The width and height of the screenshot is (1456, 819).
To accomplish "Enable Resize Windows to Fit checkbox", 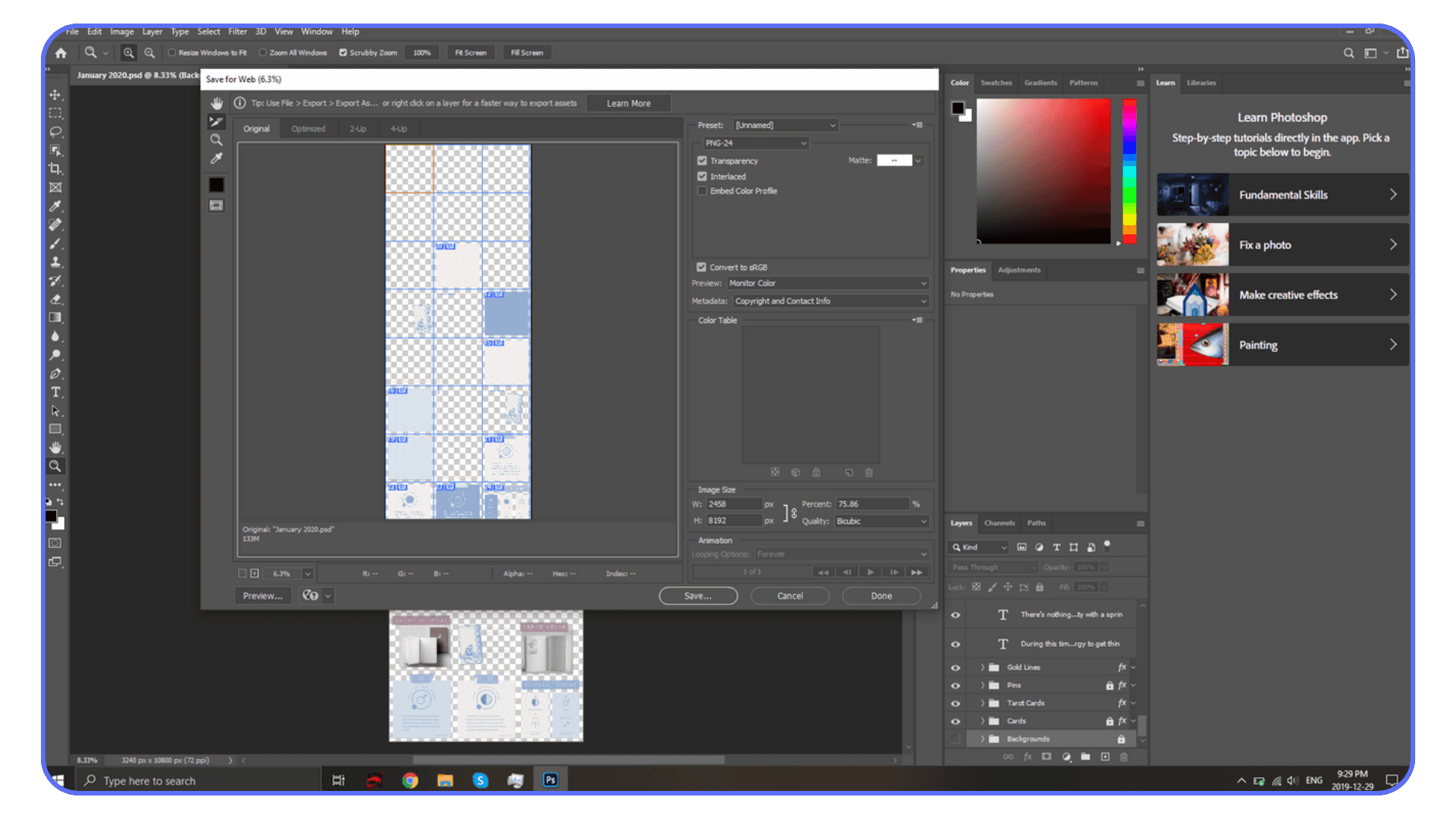I will (x=172, y=53).
